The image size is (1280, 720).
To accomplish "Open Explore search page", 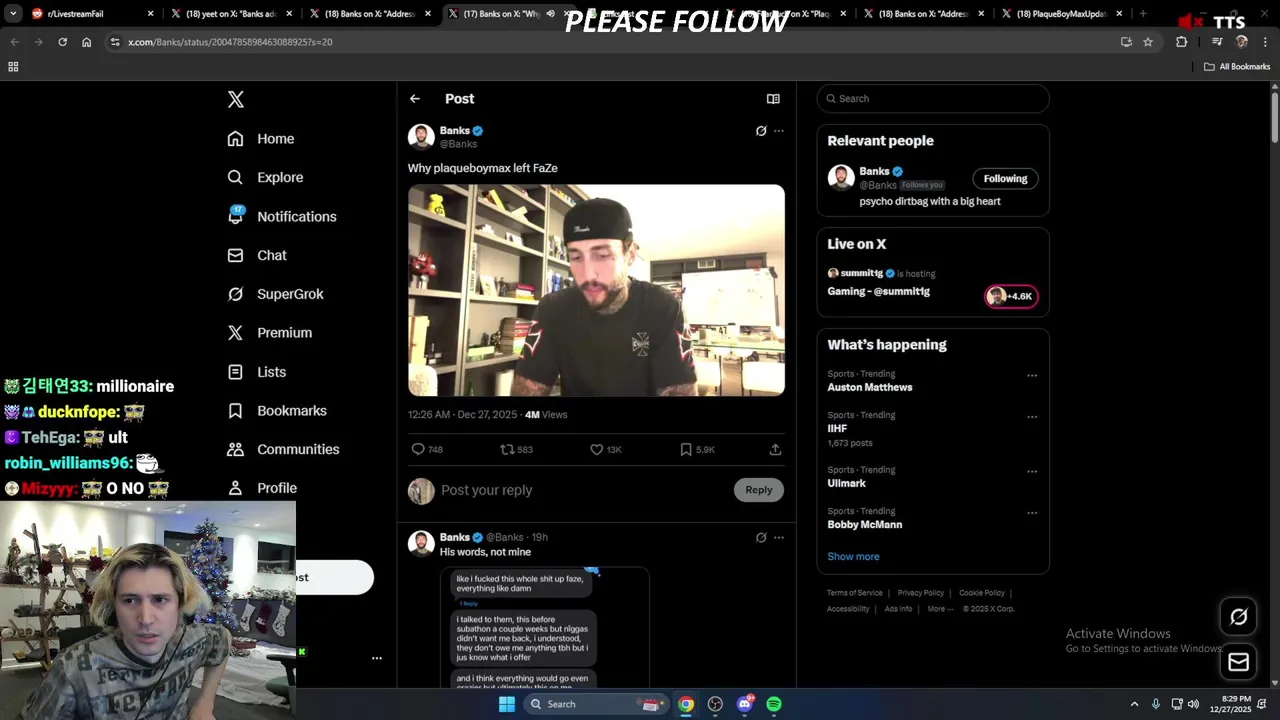I will (x=265, y=177).
